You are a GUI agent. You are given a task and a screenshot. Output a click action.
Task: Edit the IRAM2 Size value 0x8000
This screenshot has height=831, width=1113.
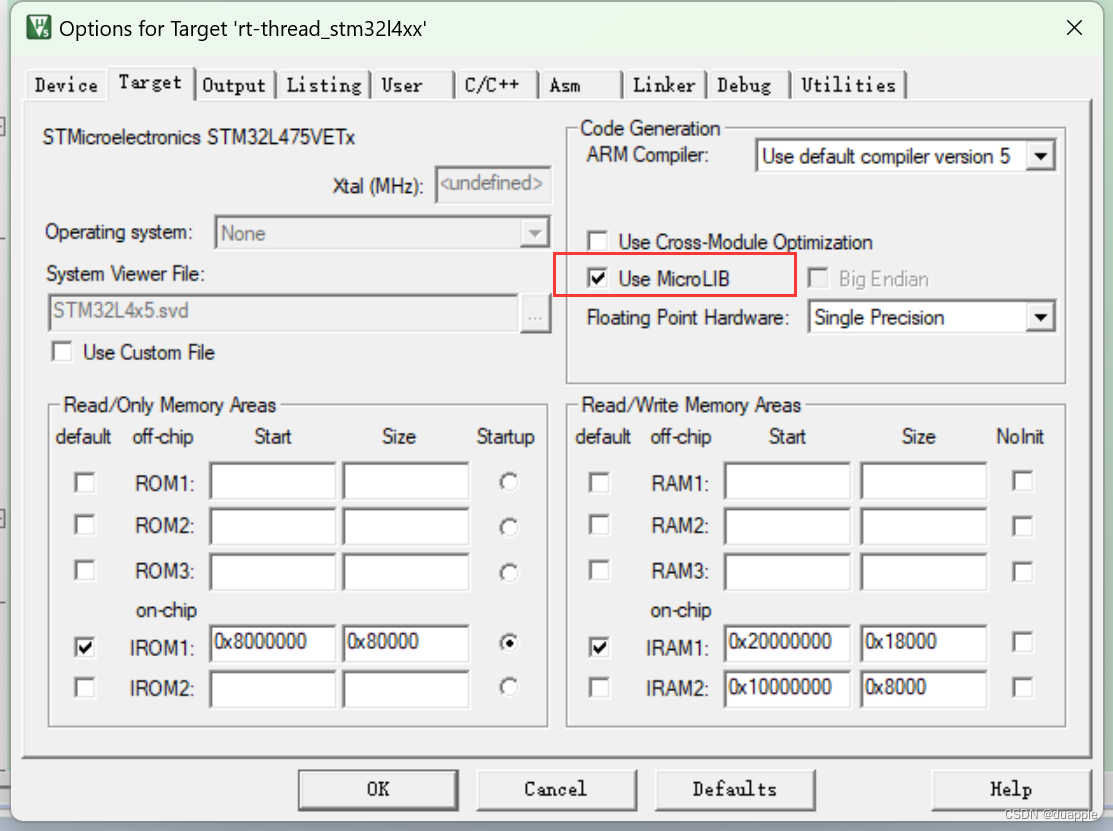click(923, 689)
